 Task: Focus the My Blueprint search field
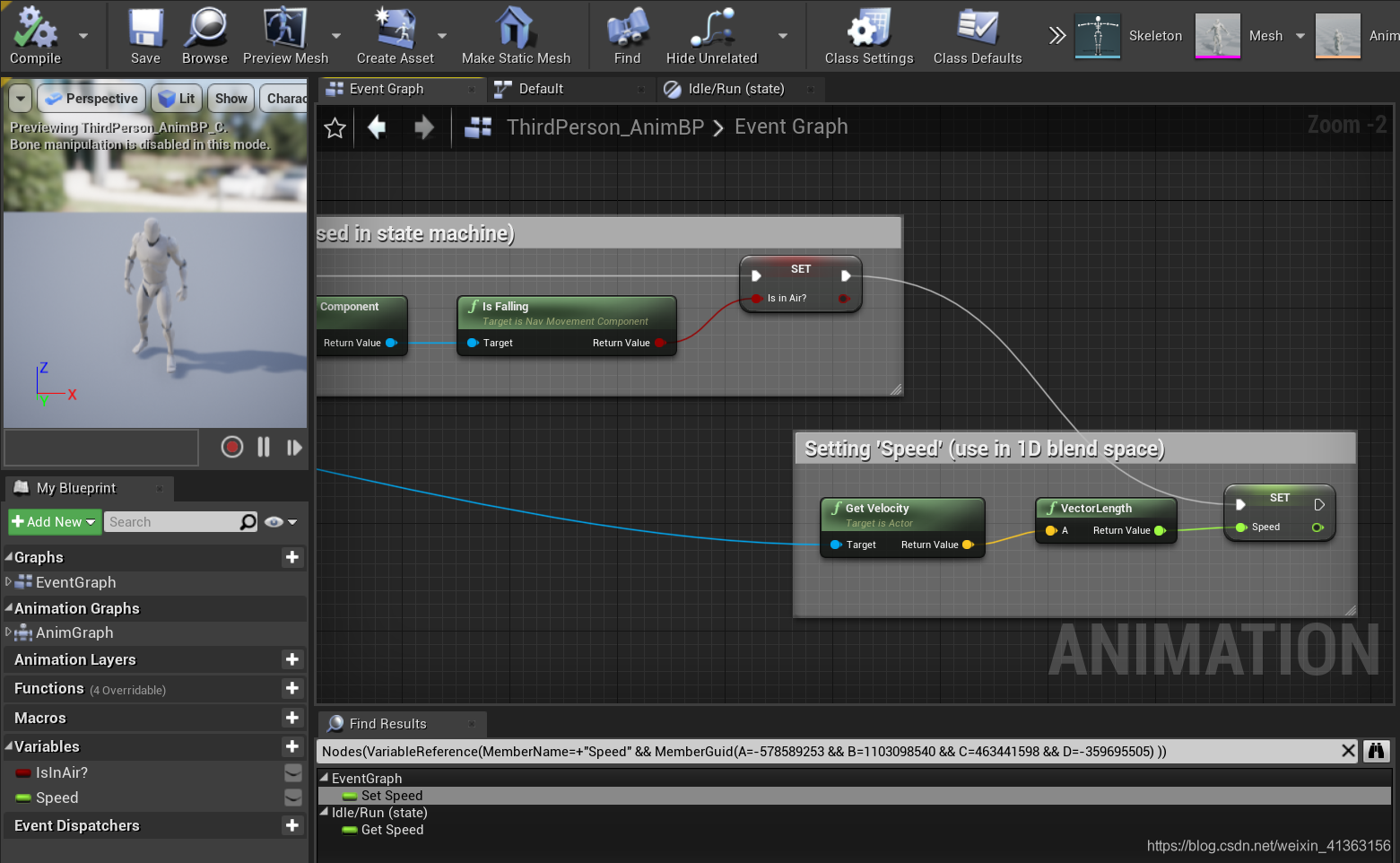181,522
